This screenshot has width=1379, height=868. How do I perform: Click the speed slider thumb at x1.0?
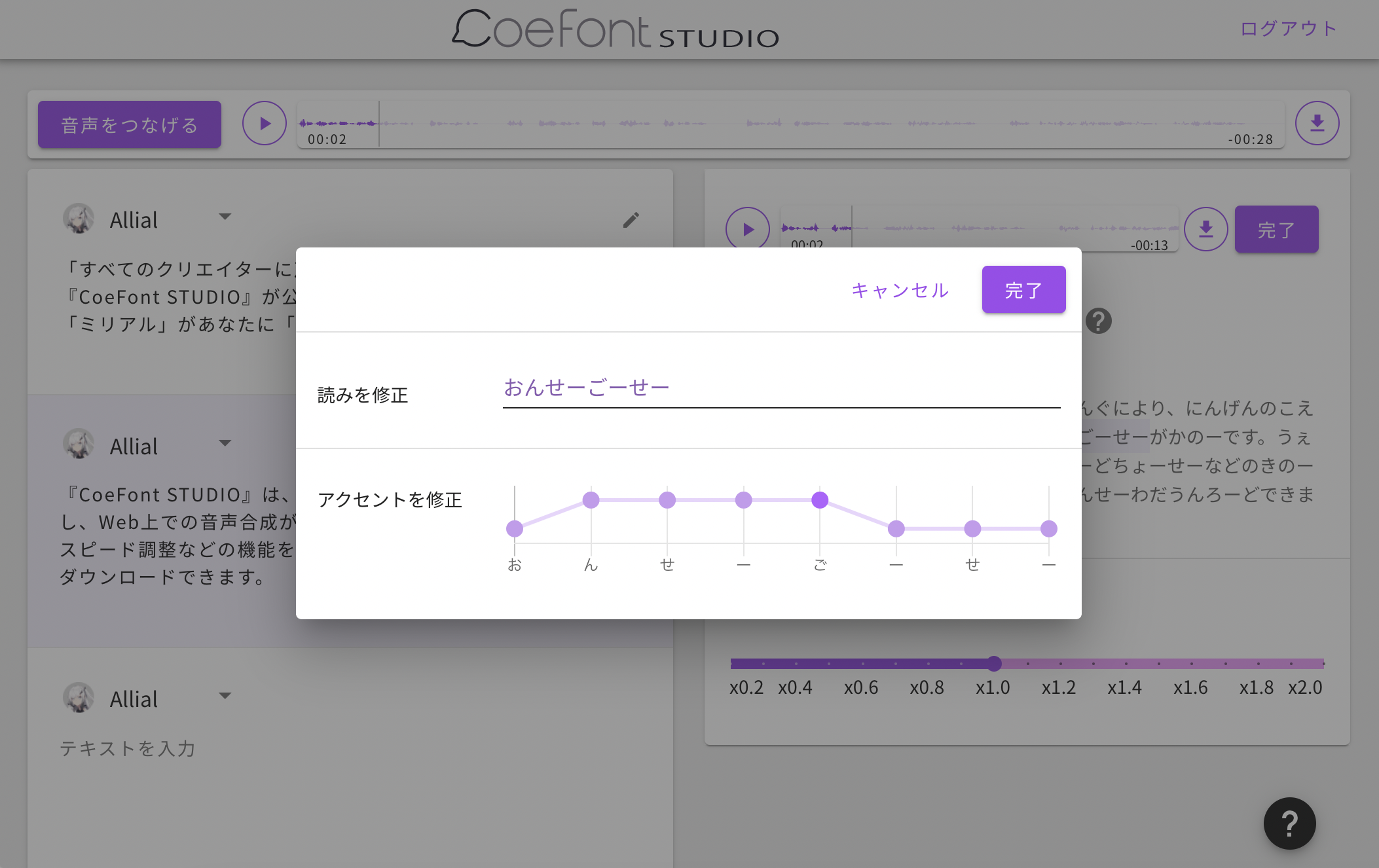(994, 664)
